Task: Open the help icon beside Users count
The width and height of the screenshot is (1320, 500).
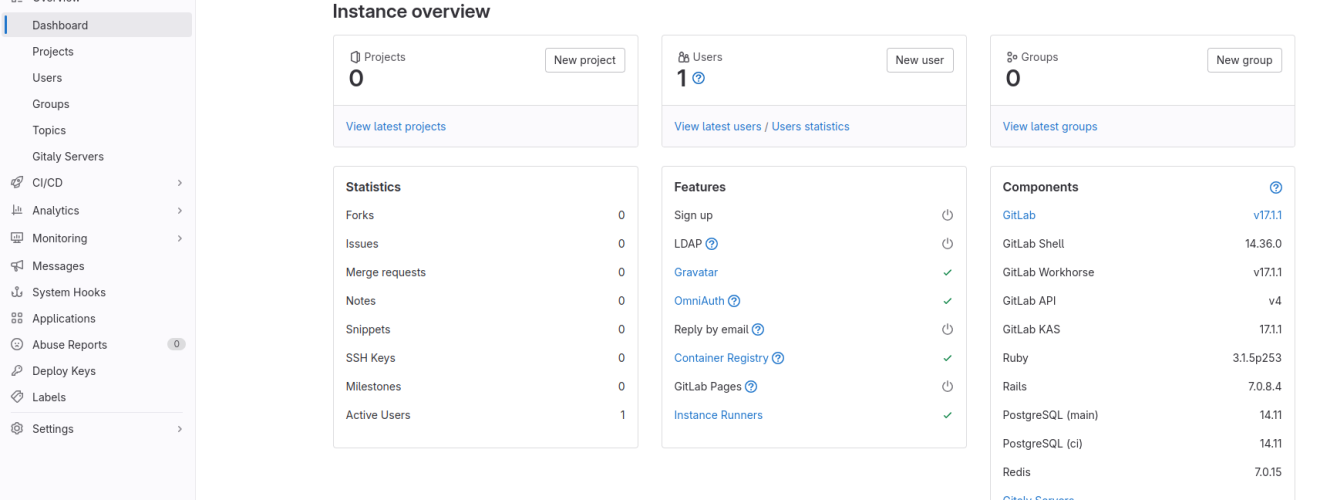Action: 699,78
